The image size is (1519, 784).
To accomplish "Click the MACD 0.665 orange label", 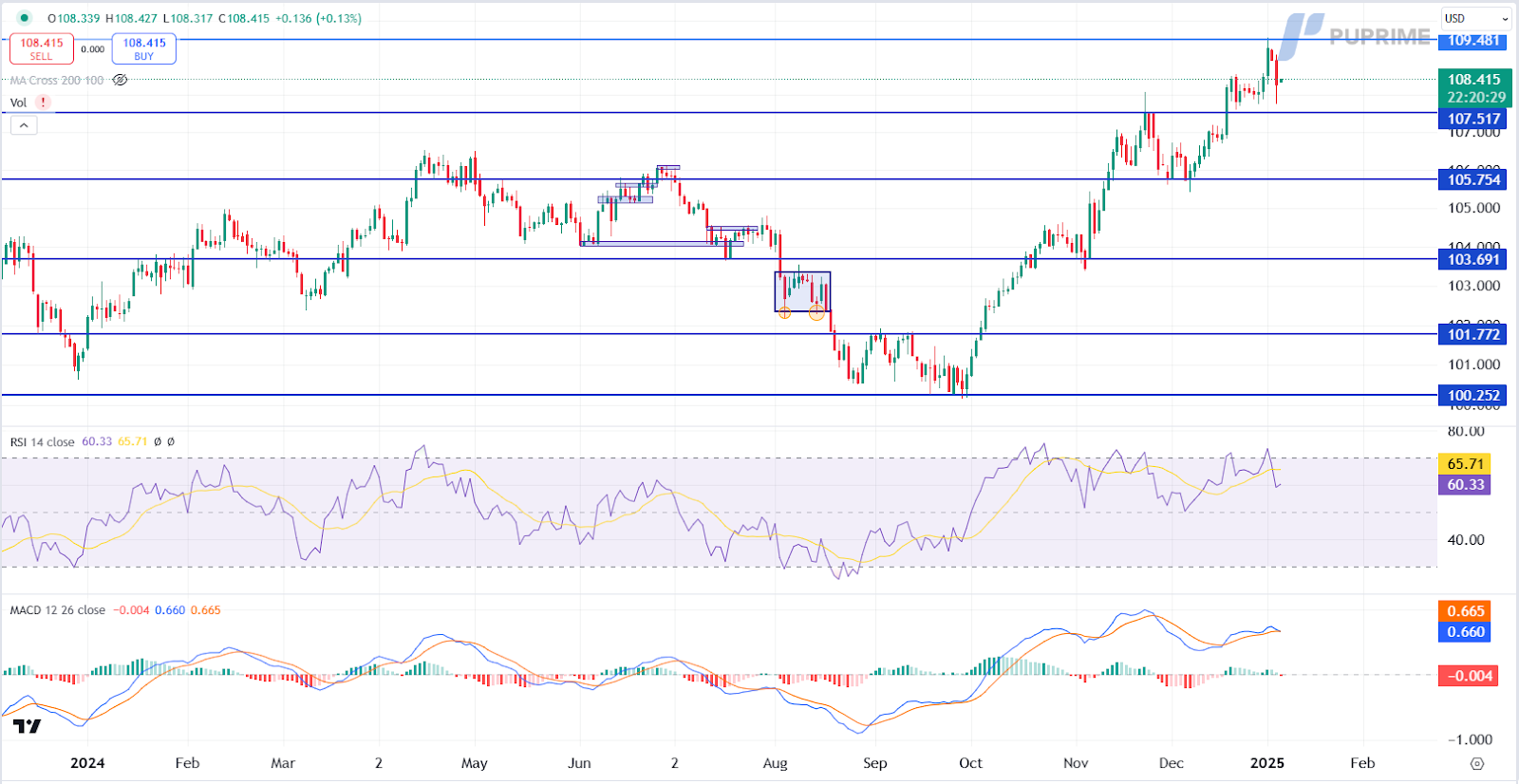I will [1465, 611].
